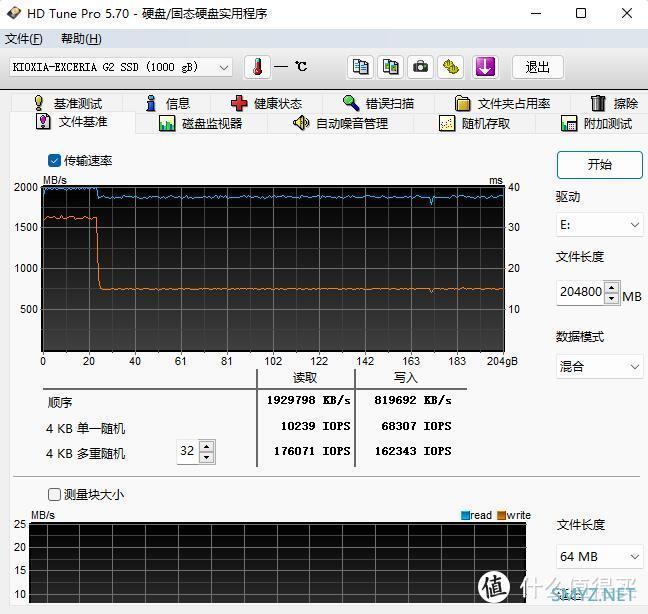Screen dimensions: 648x614
Task: Copy text results to clipboard icon
Action: 360,67
